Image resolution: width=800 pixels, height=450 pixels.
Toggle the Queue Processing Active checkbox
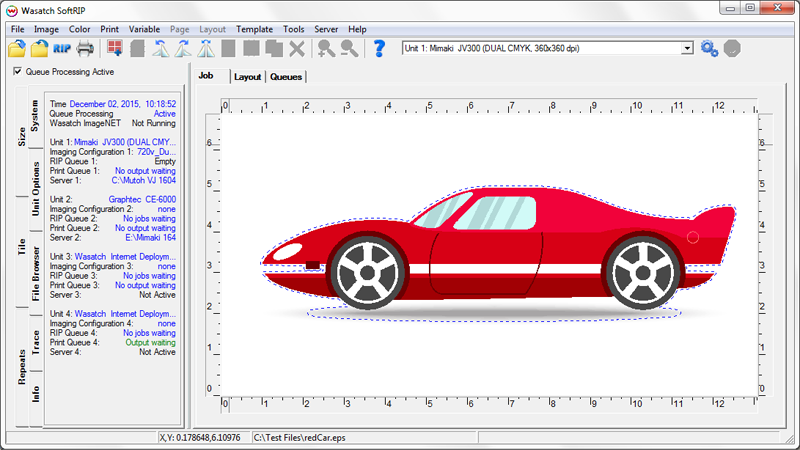point(18,71)
